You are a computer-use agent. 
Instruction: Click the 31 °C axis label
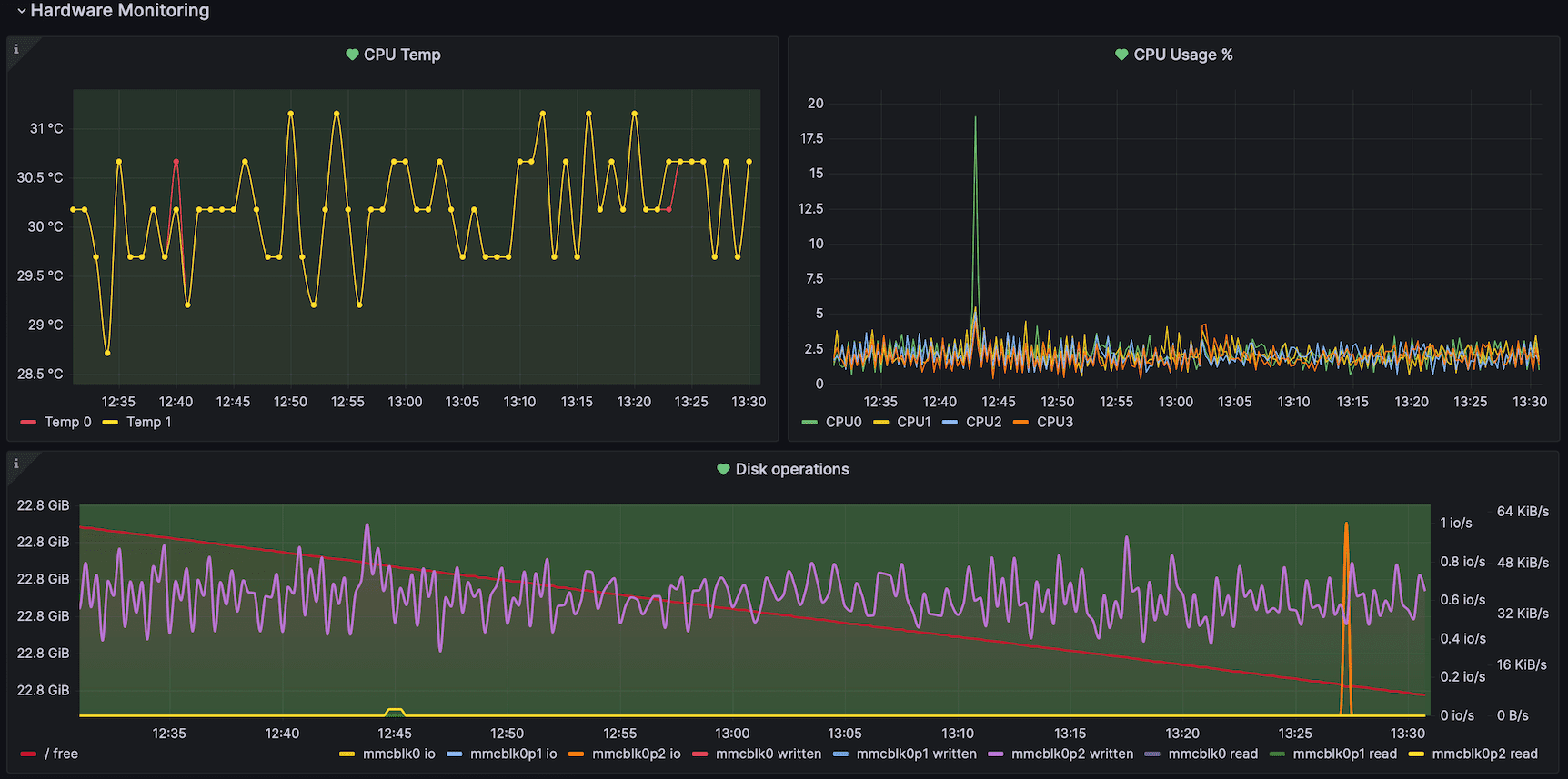pyautogui.click(x=46, y=128)
